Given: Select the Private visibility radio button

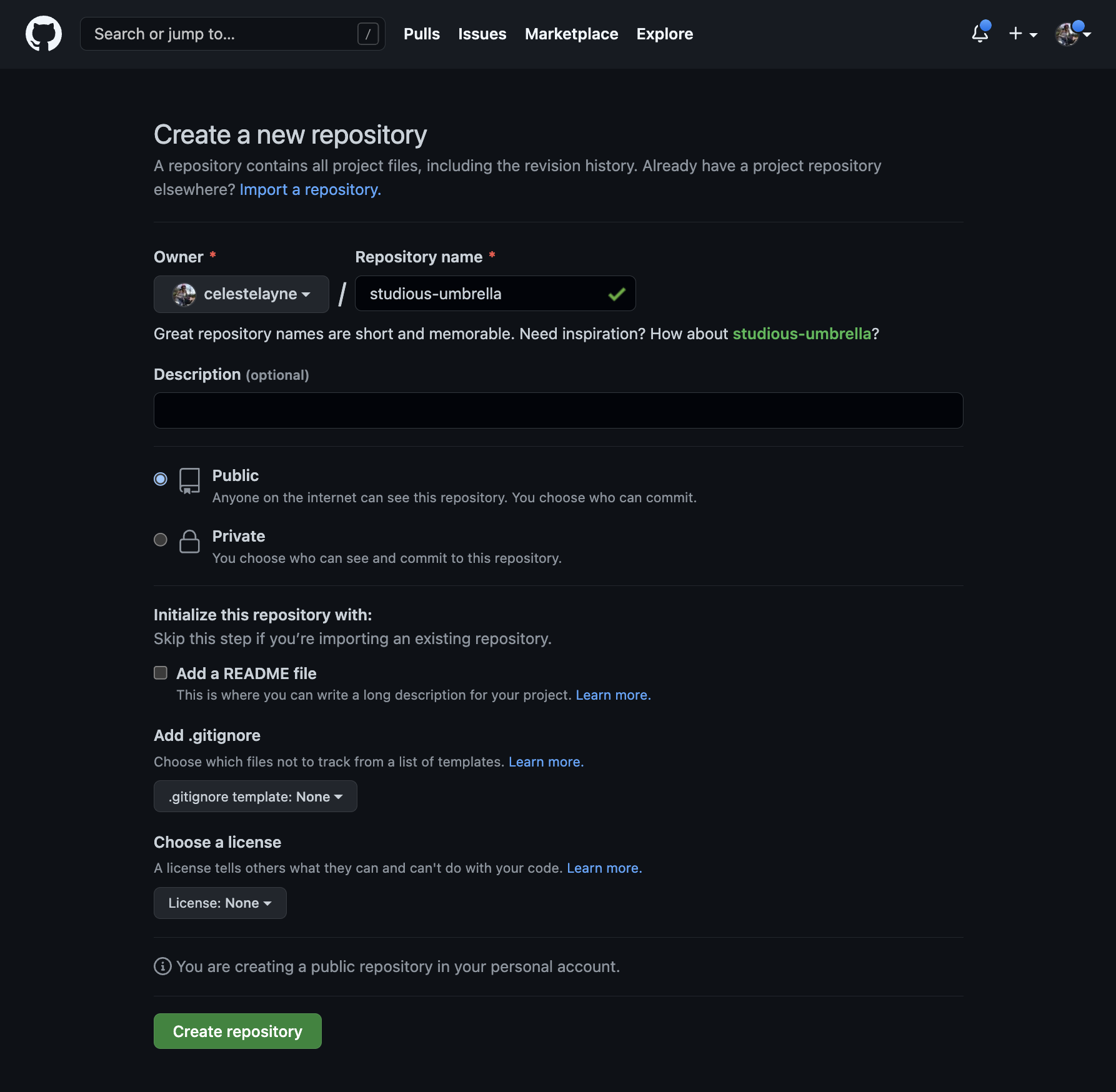Looking at the screenshot, I should coord(161,539).
